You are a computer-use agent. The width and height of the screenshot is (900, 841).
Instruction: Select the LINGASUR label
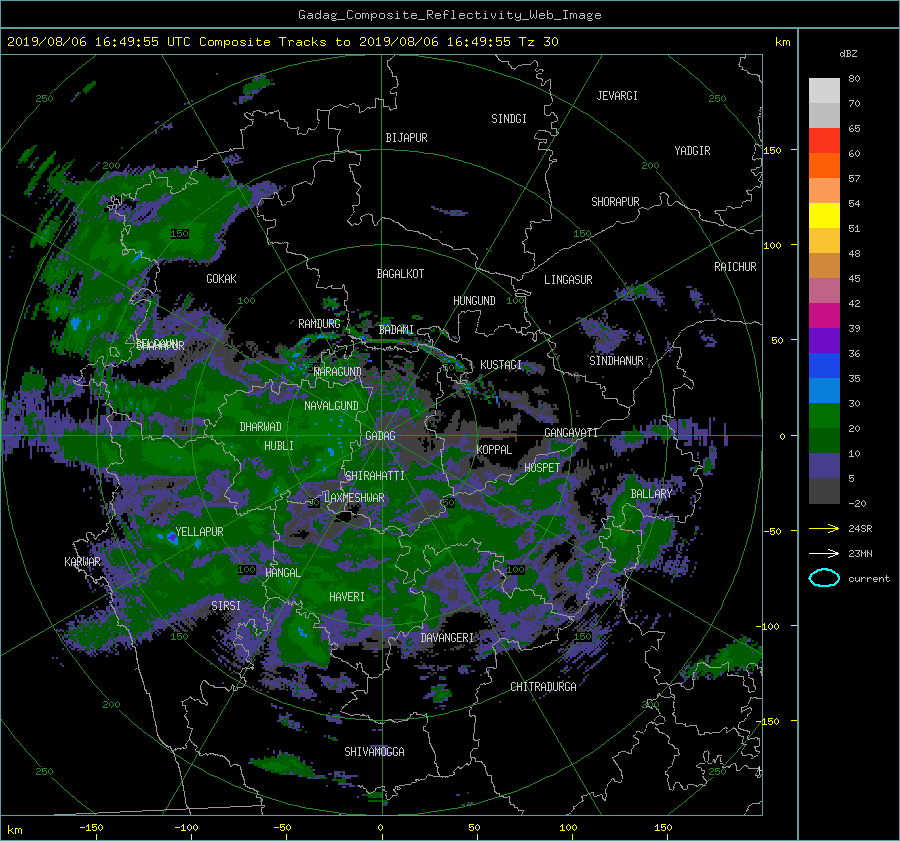(x=568, y=280)
